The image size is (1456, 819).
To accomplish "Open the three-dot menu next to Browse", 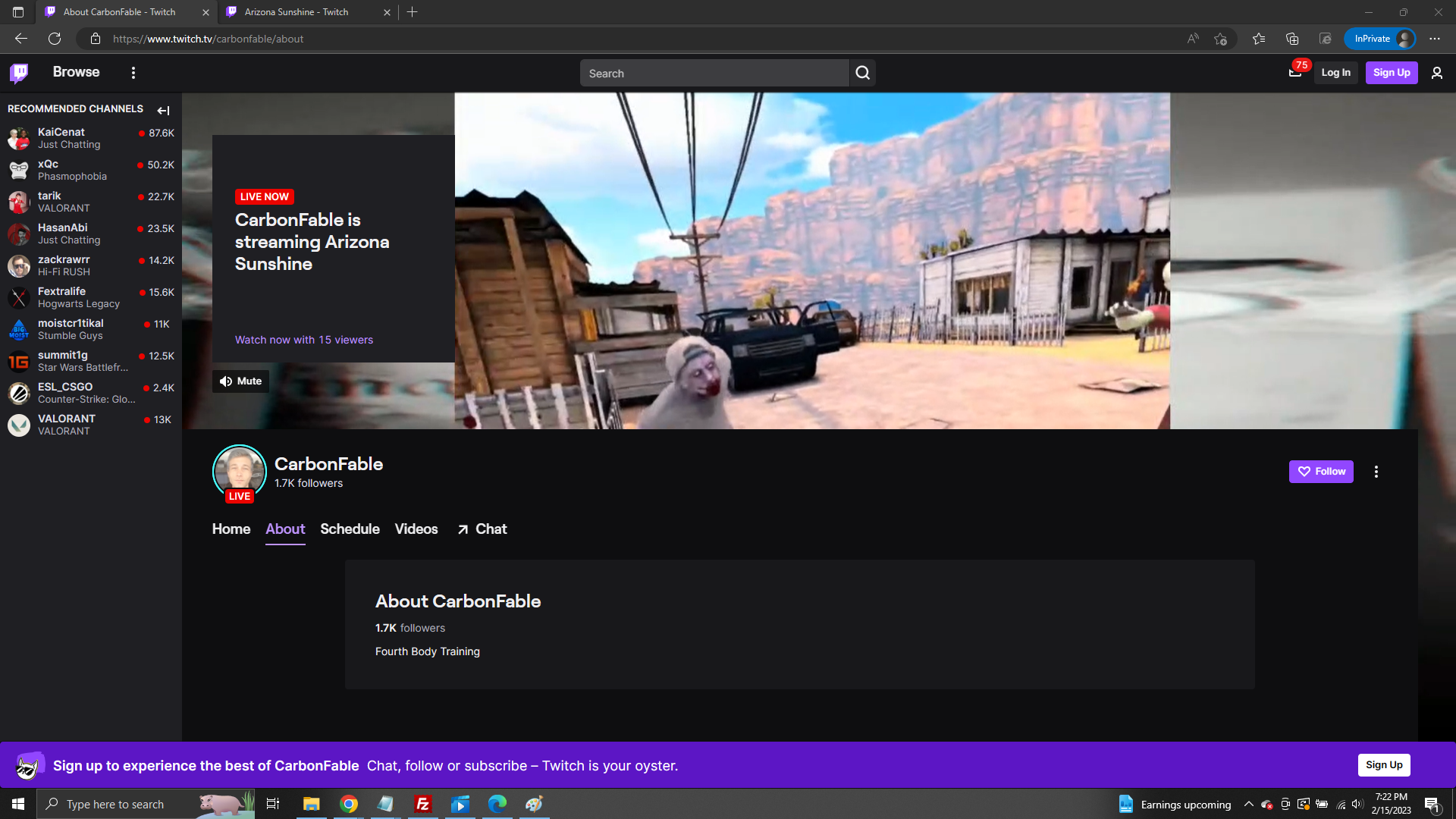I will [133, 73].
